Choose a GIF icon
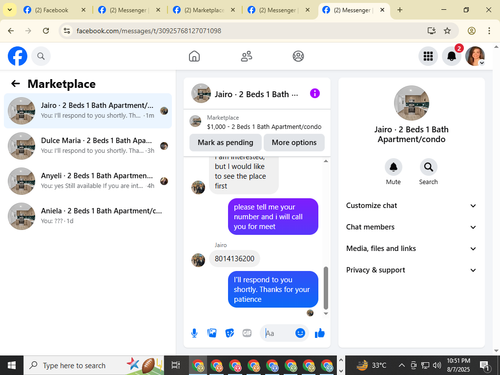 (x=247, y=333)
